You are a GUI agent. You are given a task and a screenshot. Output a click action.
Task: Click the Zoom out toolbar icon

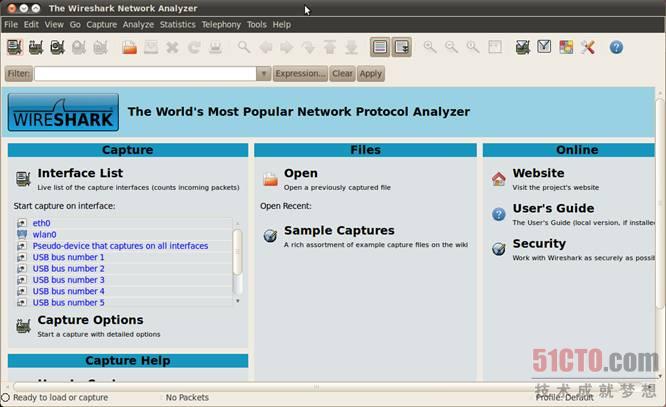(x=452, y=47)
